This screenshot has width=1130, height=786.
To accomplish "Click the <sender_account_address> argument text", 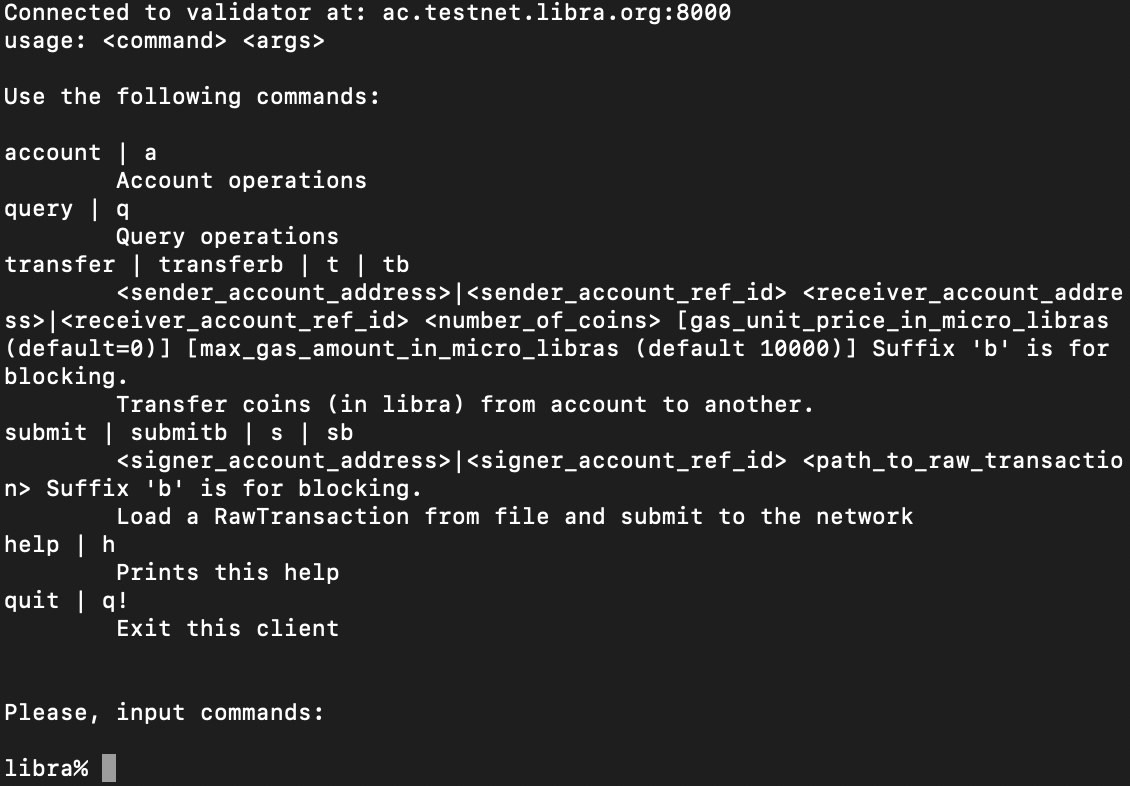I will (284, 293).
